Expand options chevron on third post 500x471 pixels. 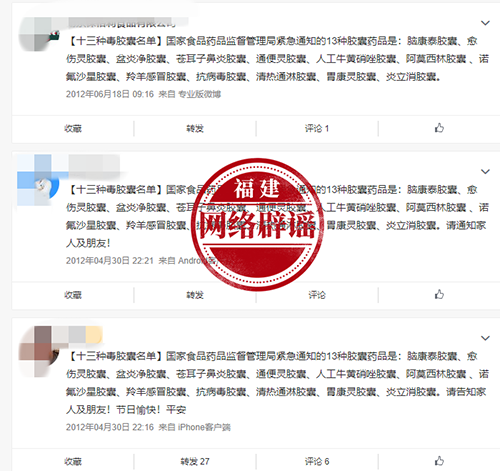pos(485,338)
